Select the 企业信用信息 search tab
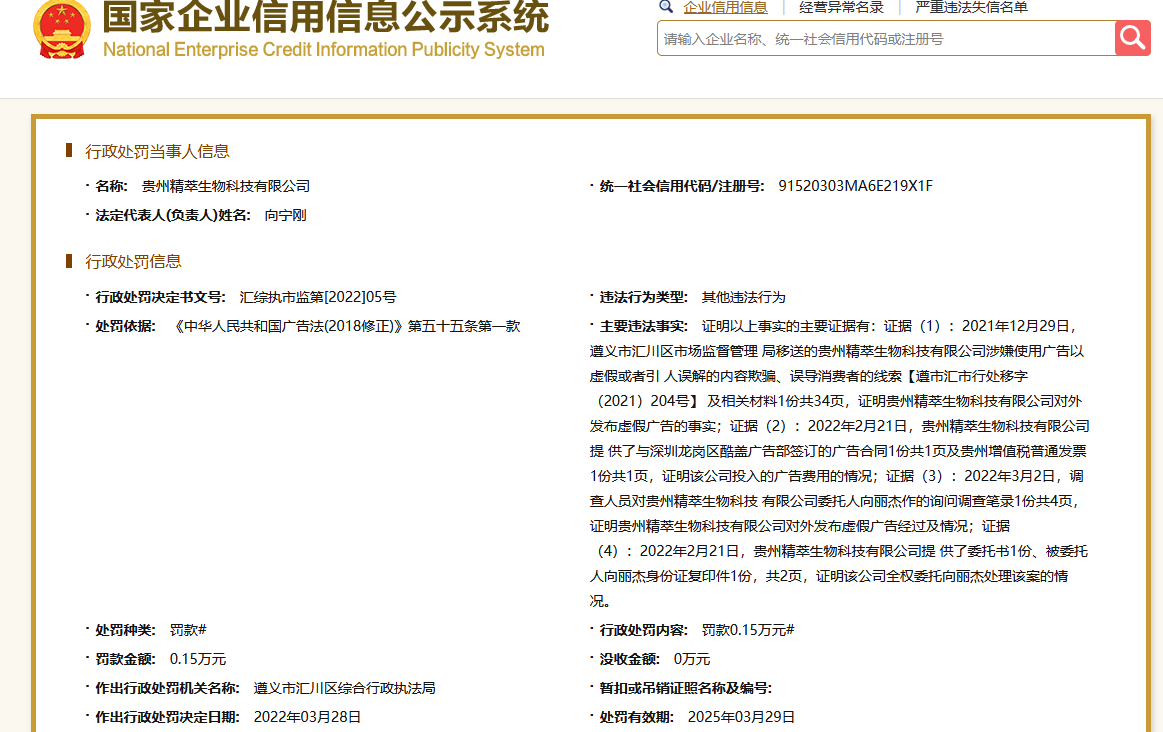The image size is (1163, 732). point(725,7)
